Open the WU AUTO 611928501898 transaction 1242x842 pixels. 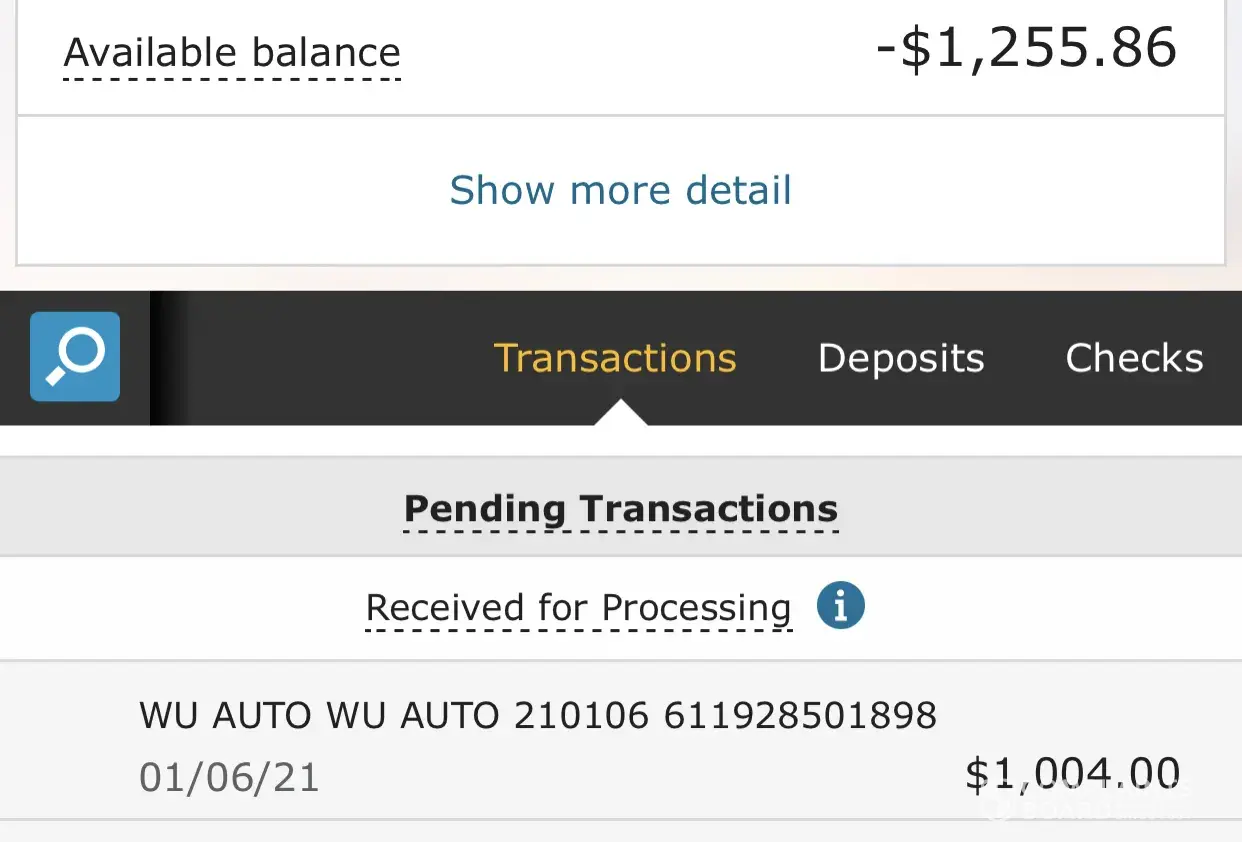pos(538,715)
